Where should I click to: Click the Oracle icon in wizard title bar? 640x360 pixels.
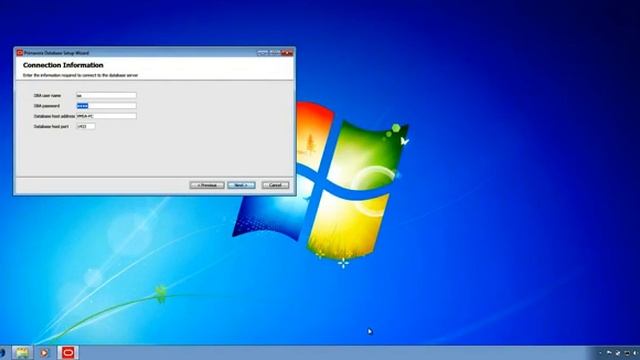(x=19, y=53)
